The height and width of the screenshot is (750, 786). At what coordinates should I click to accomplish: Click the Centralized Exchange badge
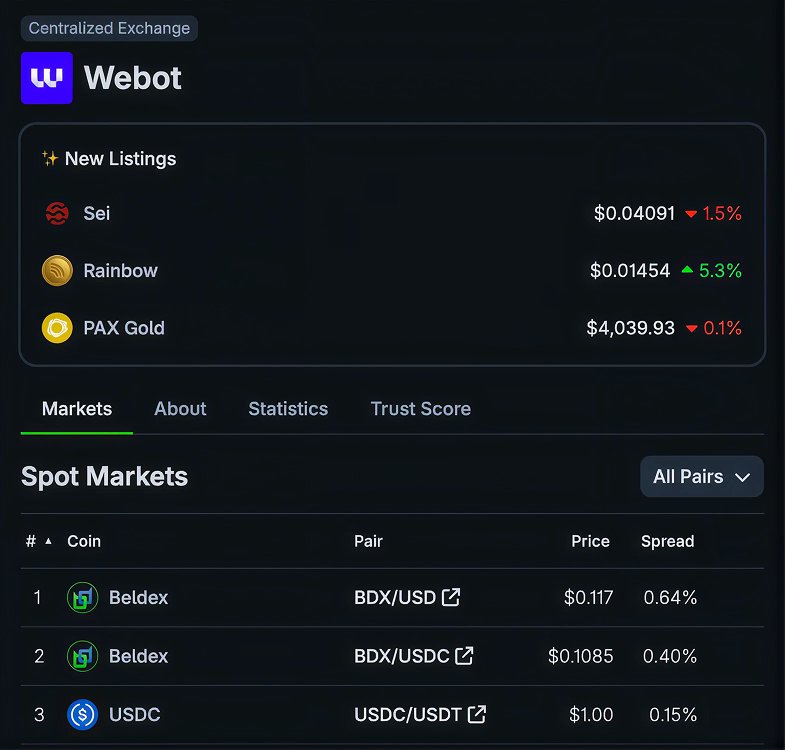(x=109, y=28)
